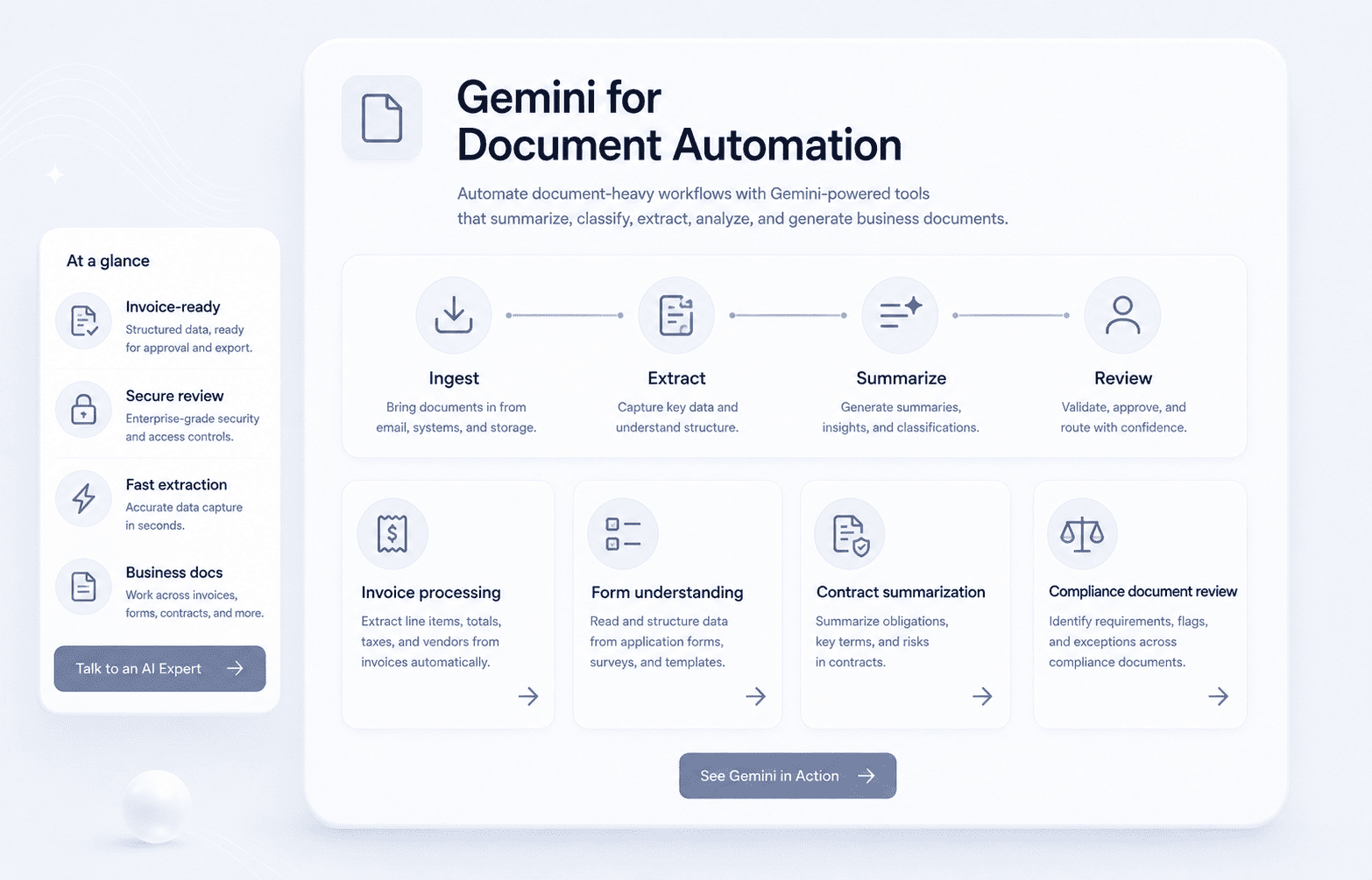Click 'Capture key data and understand structure' text

(677, 418)
